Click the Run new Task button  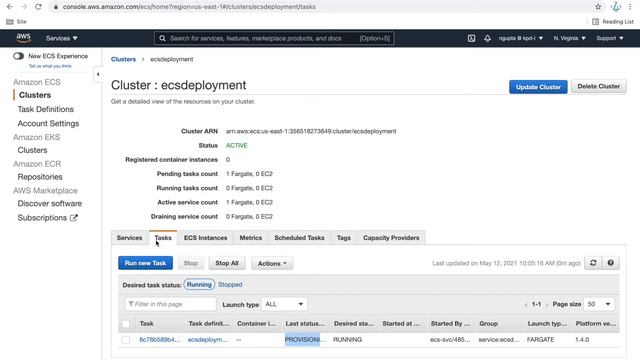(145, 263)
